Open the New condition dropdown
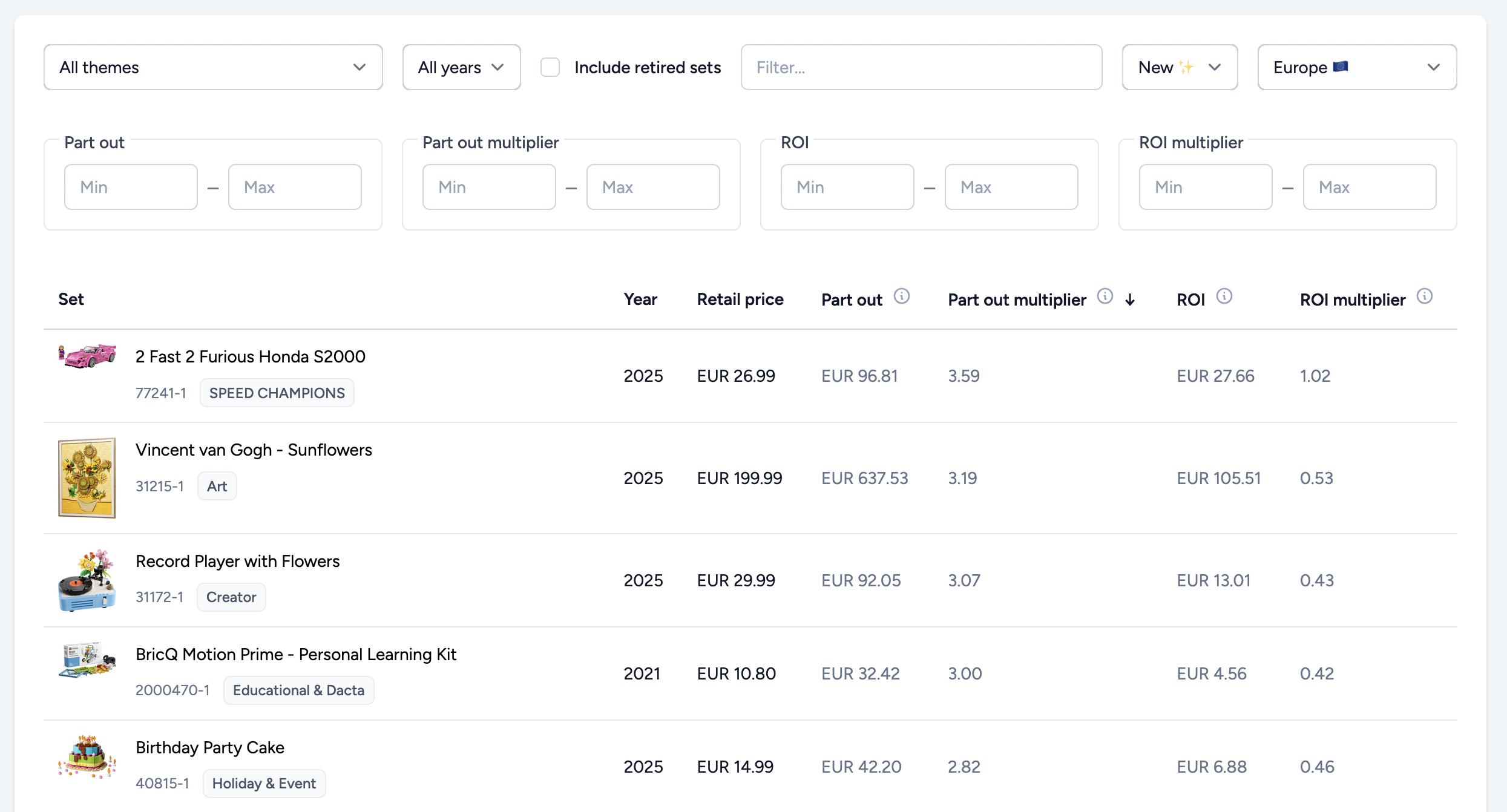Viewport: 1507px width, 812px height. [1180, 67]
